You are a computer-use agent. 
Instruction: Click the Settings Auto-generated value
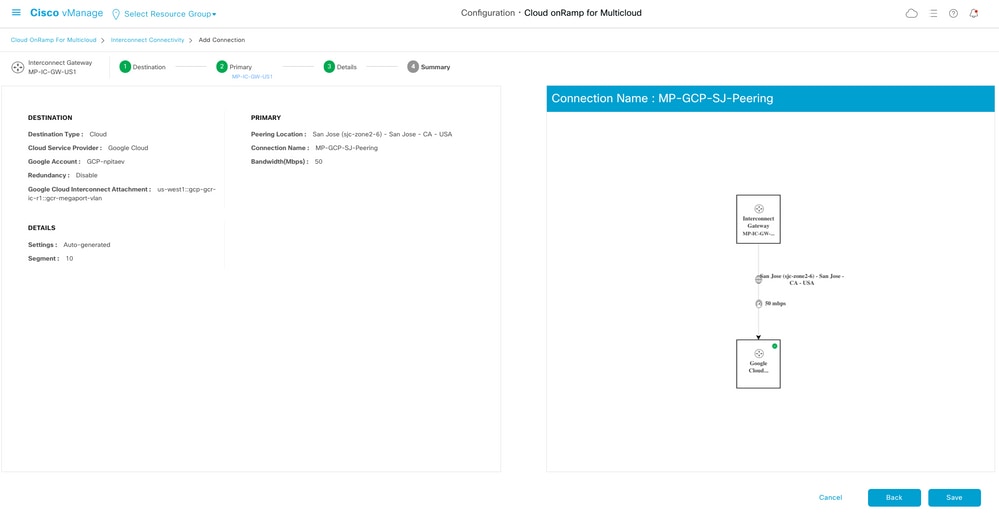pyautogui.click(x=87, y=245)
